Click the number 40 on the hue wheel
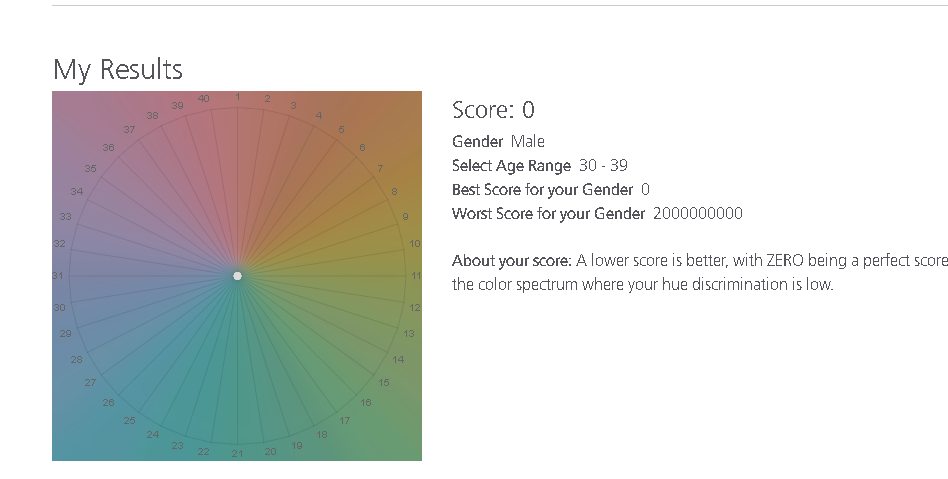This screenshot has width=948, height=479. point(204,98)
